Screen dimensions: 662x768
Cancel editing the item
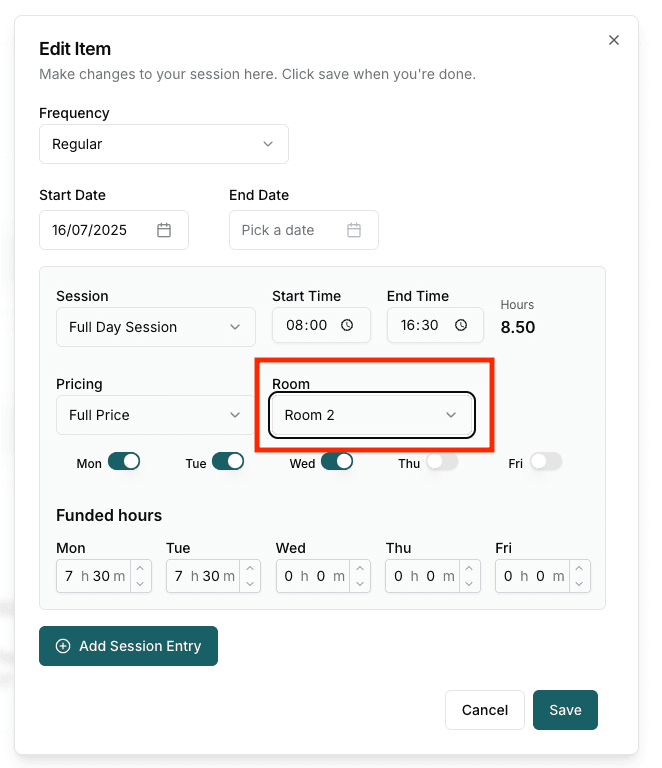[485, 710]
